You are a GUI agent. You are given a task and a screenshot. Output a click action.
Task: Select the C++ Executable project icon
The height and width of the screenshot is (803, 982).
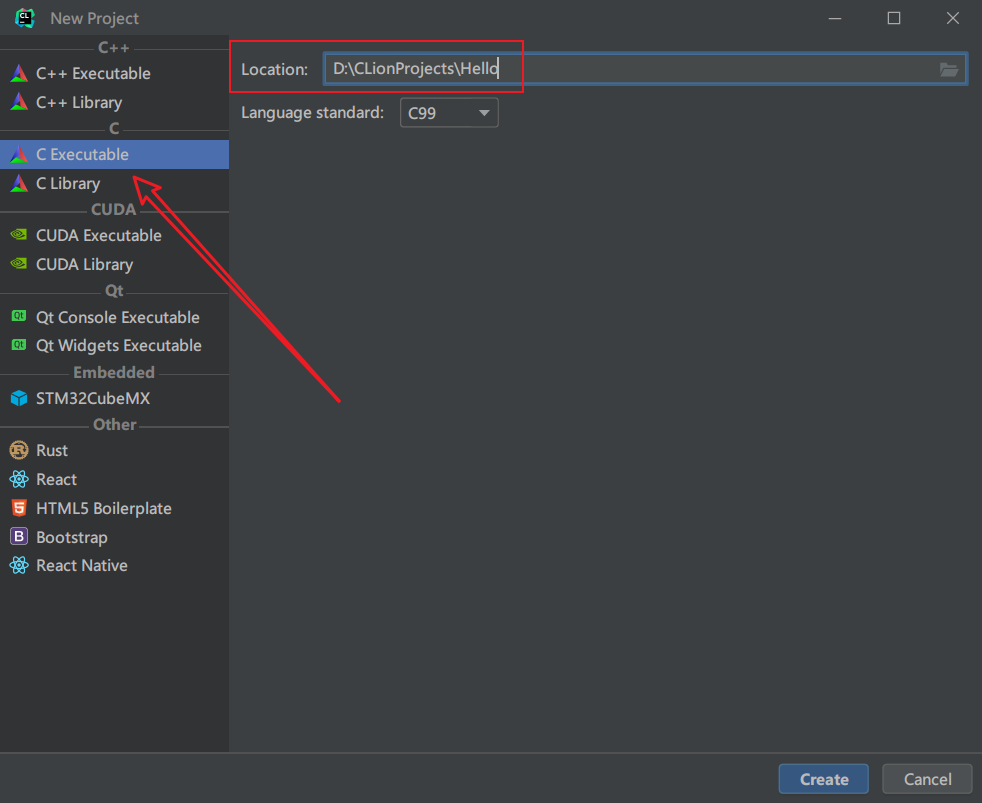(x=19, y=73)
